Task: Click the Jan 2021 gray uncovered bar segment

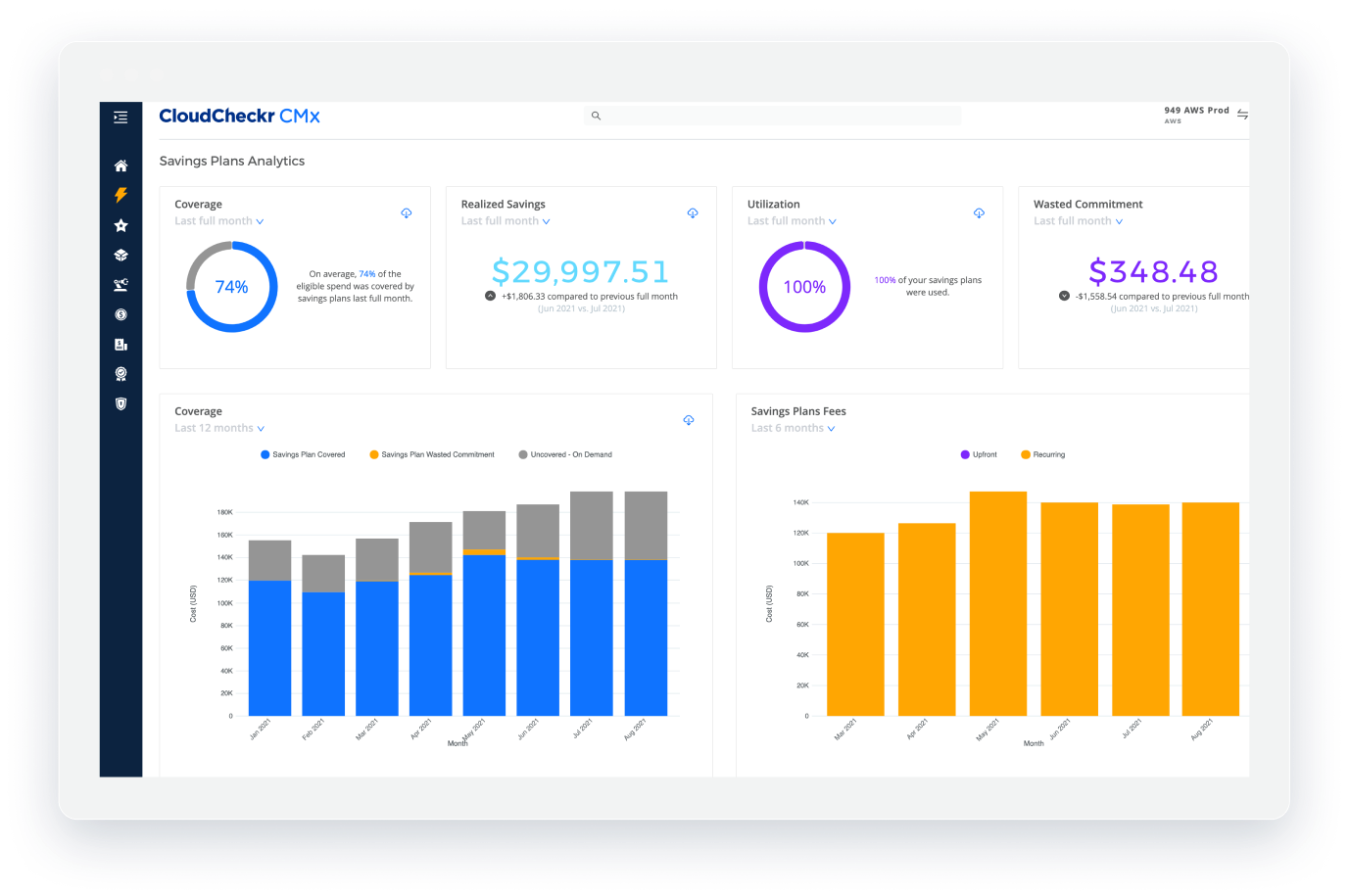Action: [x=269, y=560]
